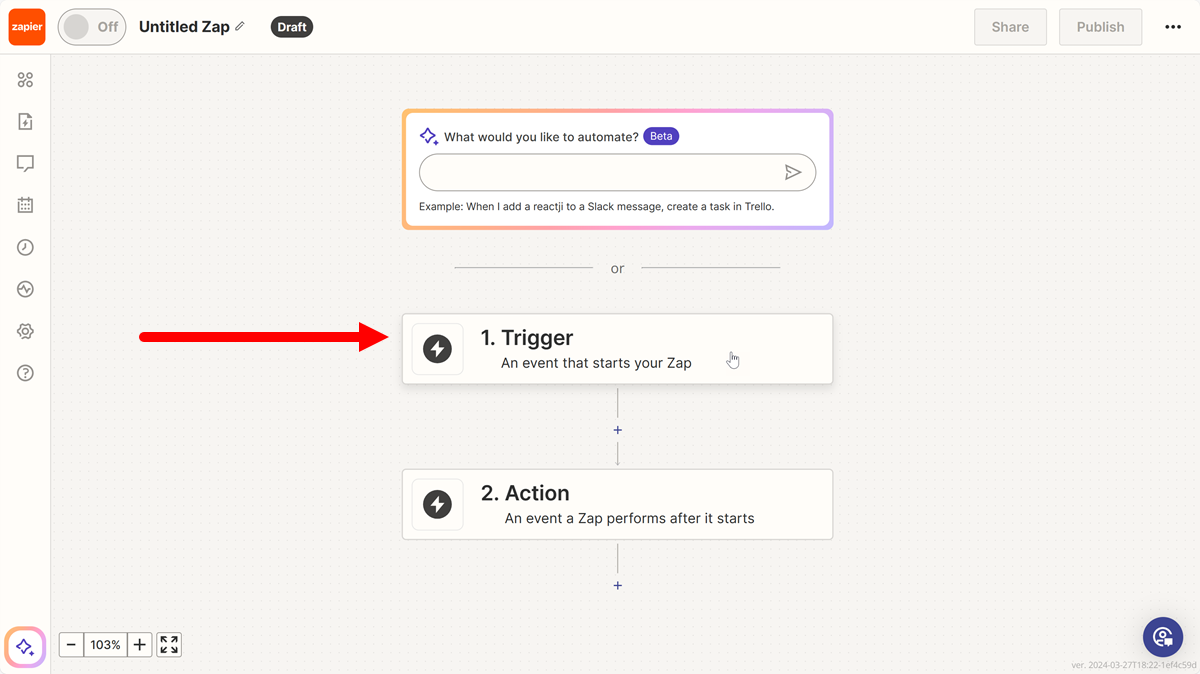View Zap details via document icon
Viewport: 1200px width, 674px height.
[x=26, y=121]
